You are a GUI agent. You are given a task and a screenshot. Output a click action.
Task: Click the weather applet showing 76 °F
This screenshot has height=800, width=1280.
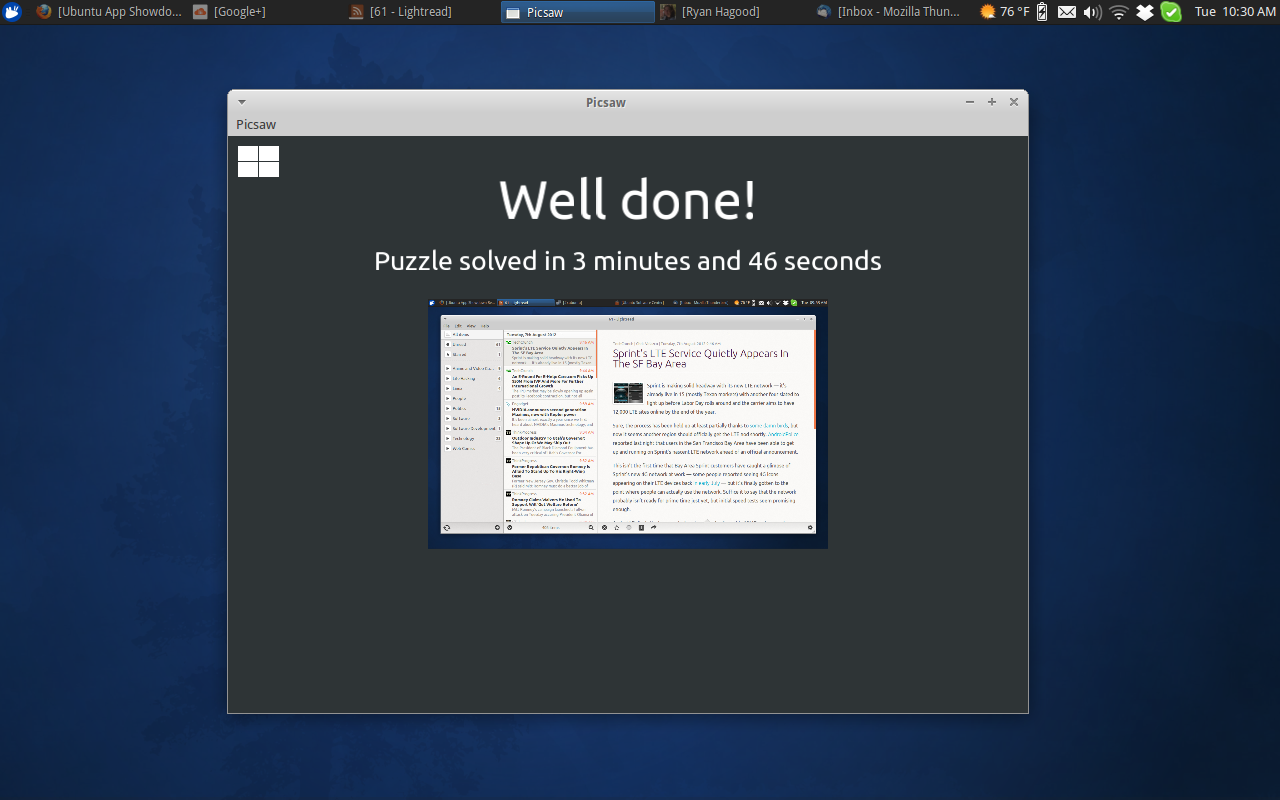point(998,11)
